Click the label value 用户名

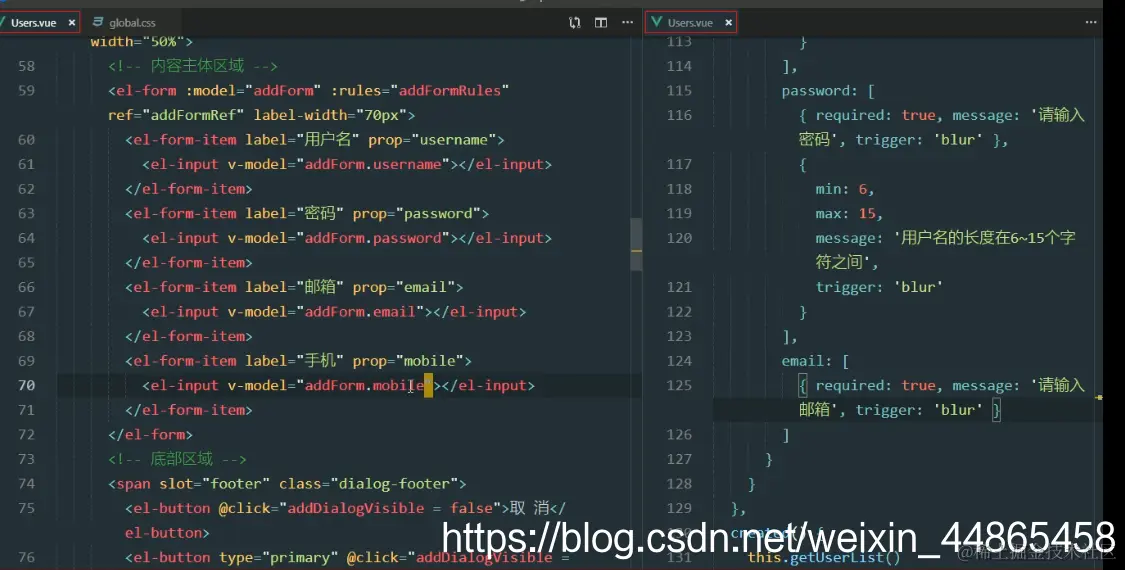click(327, 139)
